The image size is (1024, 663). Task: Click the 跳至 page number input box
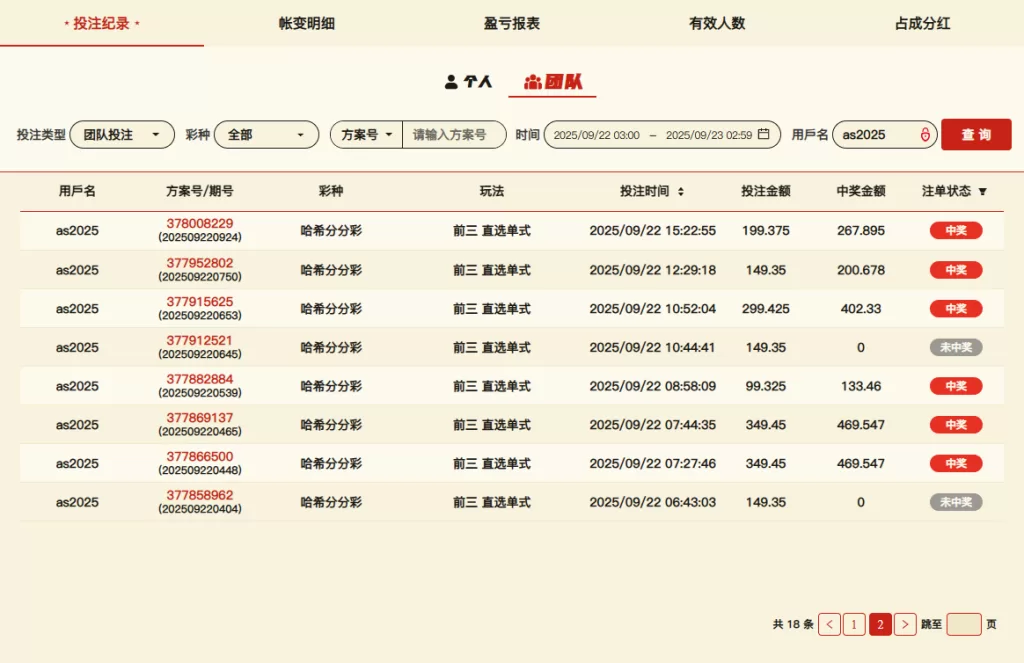964,624
